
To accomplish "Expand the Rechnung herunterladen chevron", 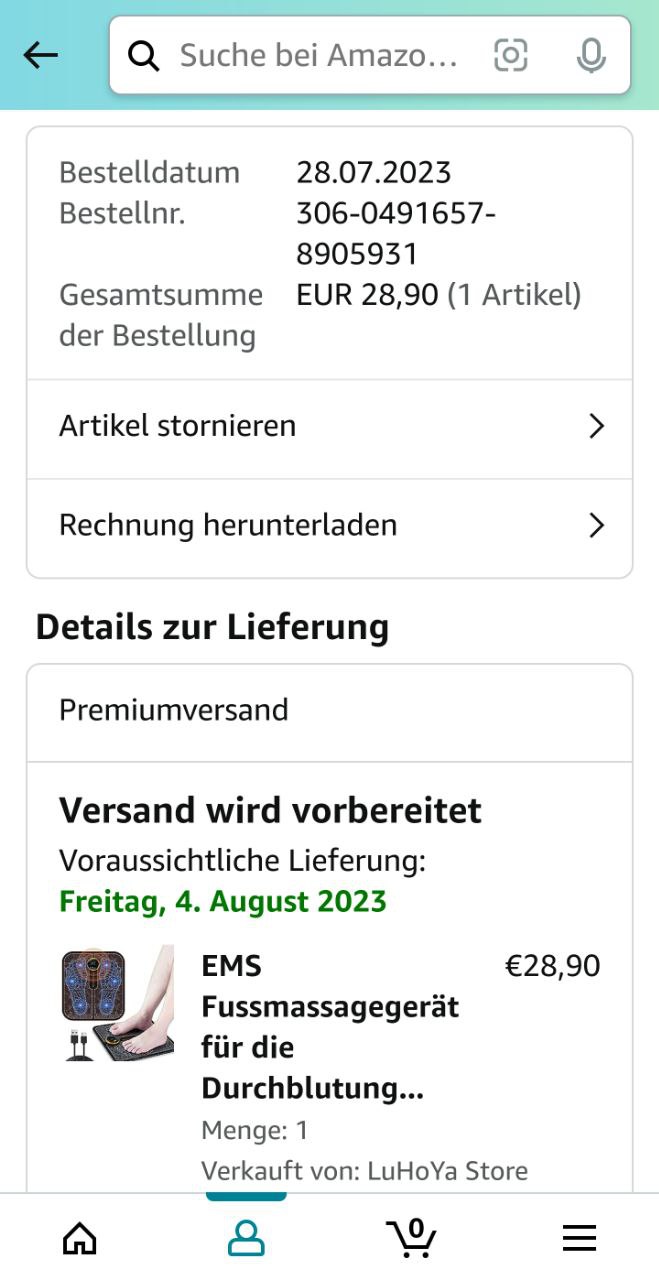I will 597,526.
